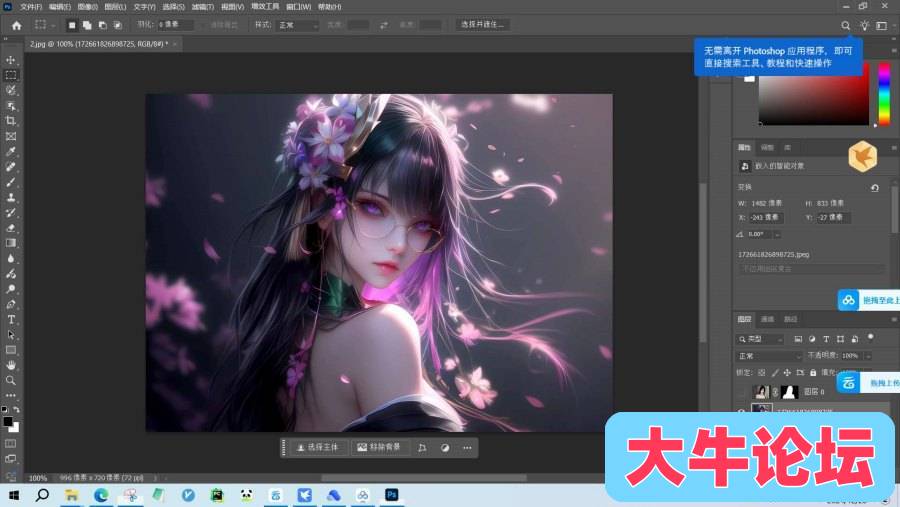Toggle adjustment layer filter in Layers panel

812,339
